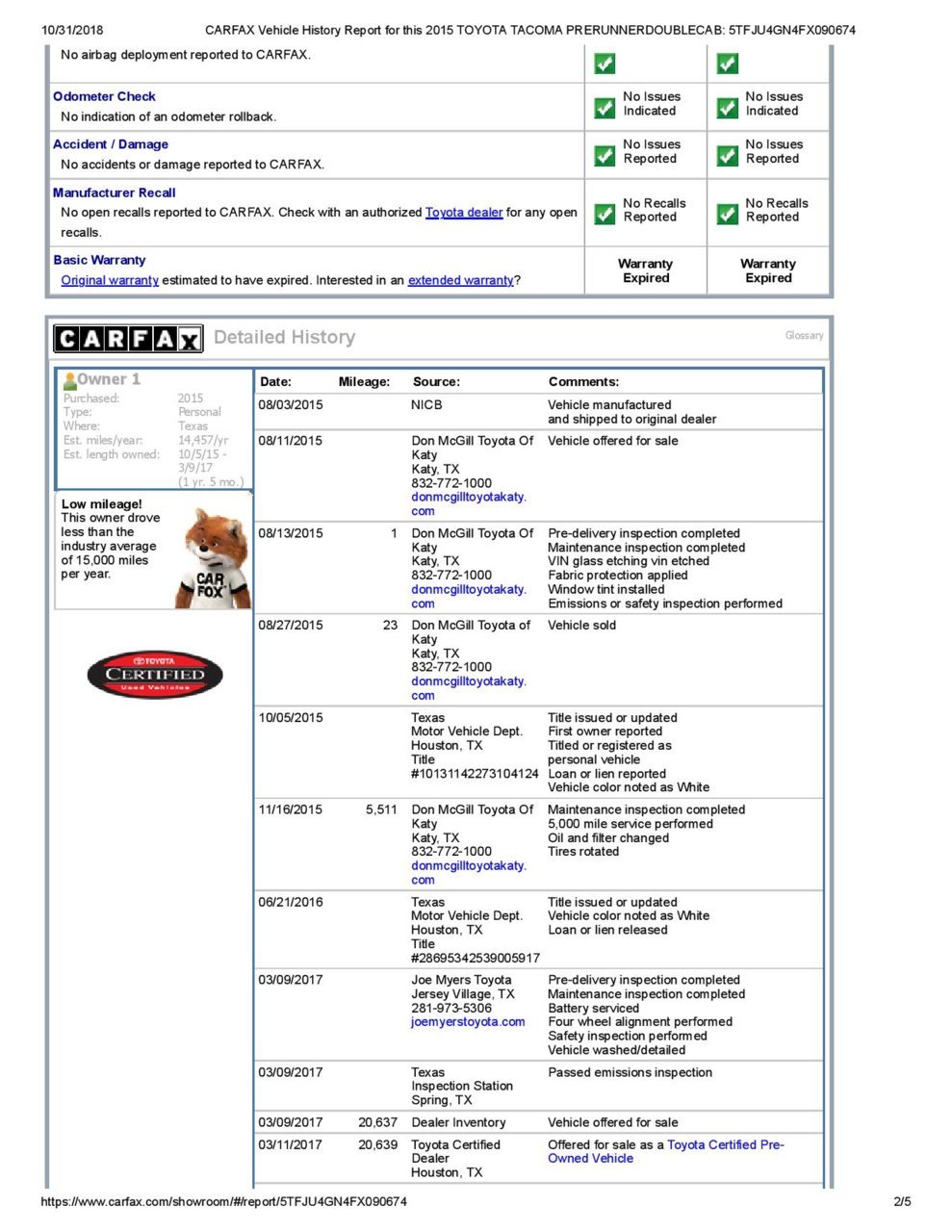
Task: Select the date 10/05/2015
Action: click(291, 718)
